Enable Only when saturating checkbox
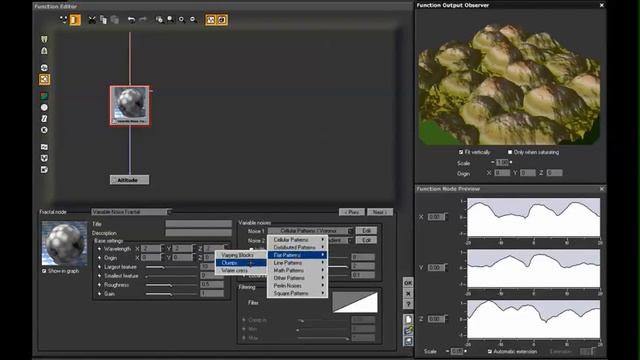Screen dimensions: 640x360 click(x=510, y=152)
